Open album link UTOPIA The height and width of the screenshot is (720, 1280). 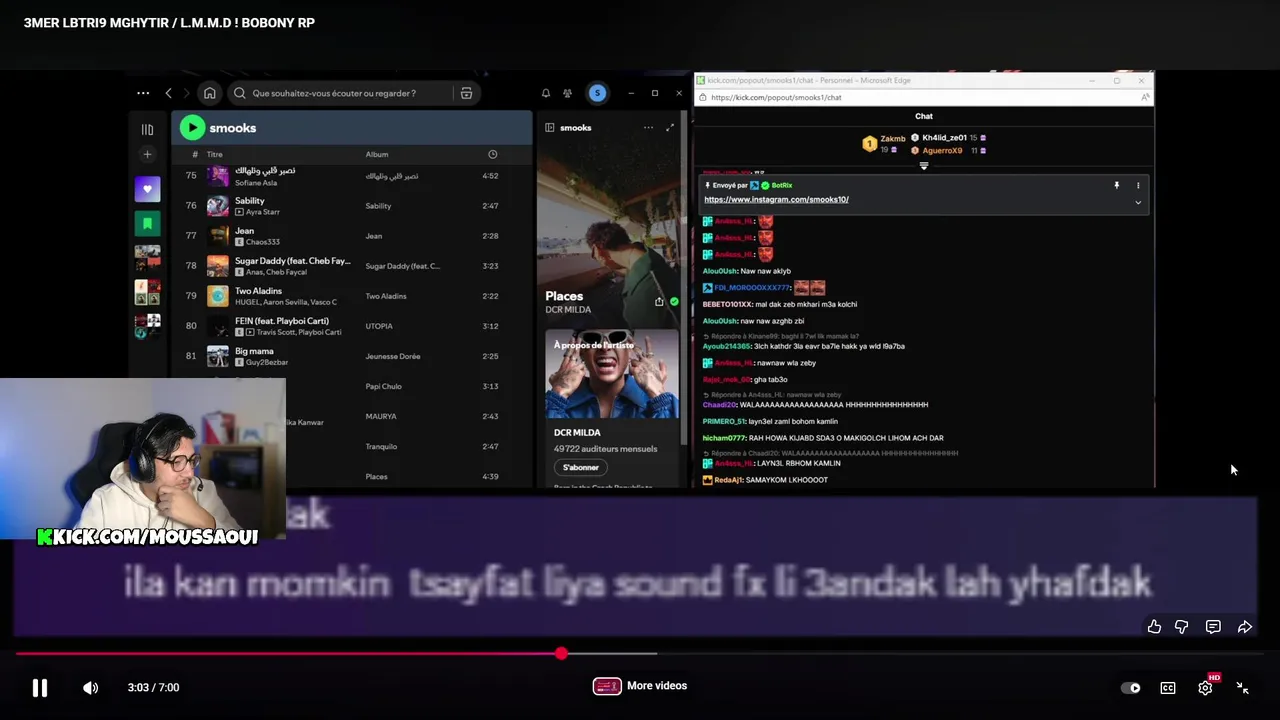tap(379, 326)
